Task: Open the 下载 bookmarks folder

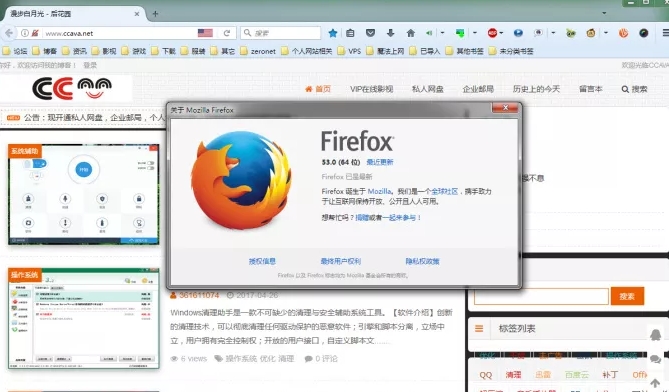Action: (163, 51)
